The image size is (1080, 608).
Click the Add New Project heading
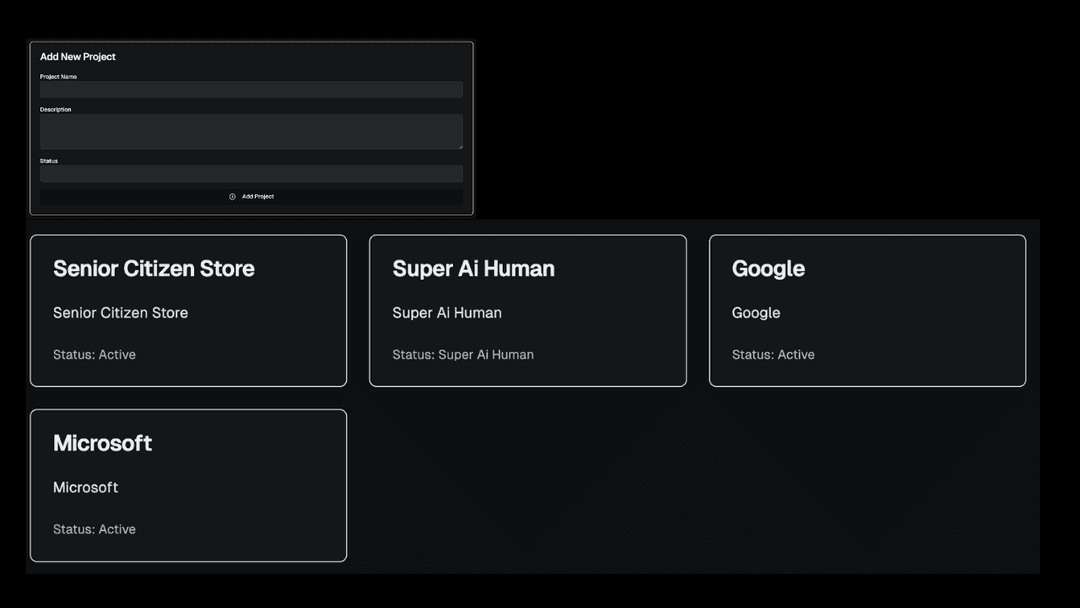(78, 57)
